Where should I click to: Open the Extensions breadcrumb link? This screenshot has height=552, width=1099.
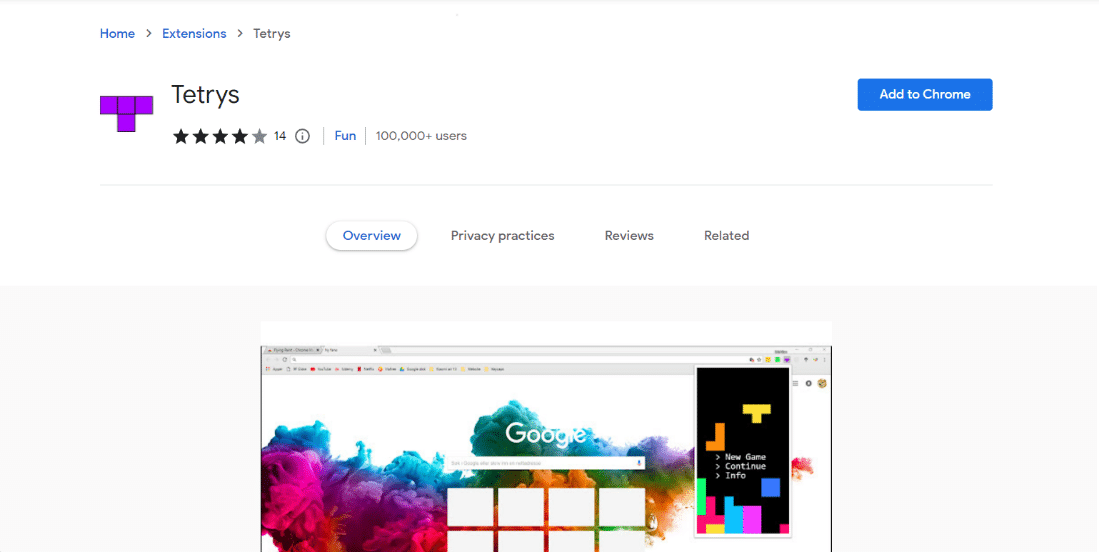point(194,34)
